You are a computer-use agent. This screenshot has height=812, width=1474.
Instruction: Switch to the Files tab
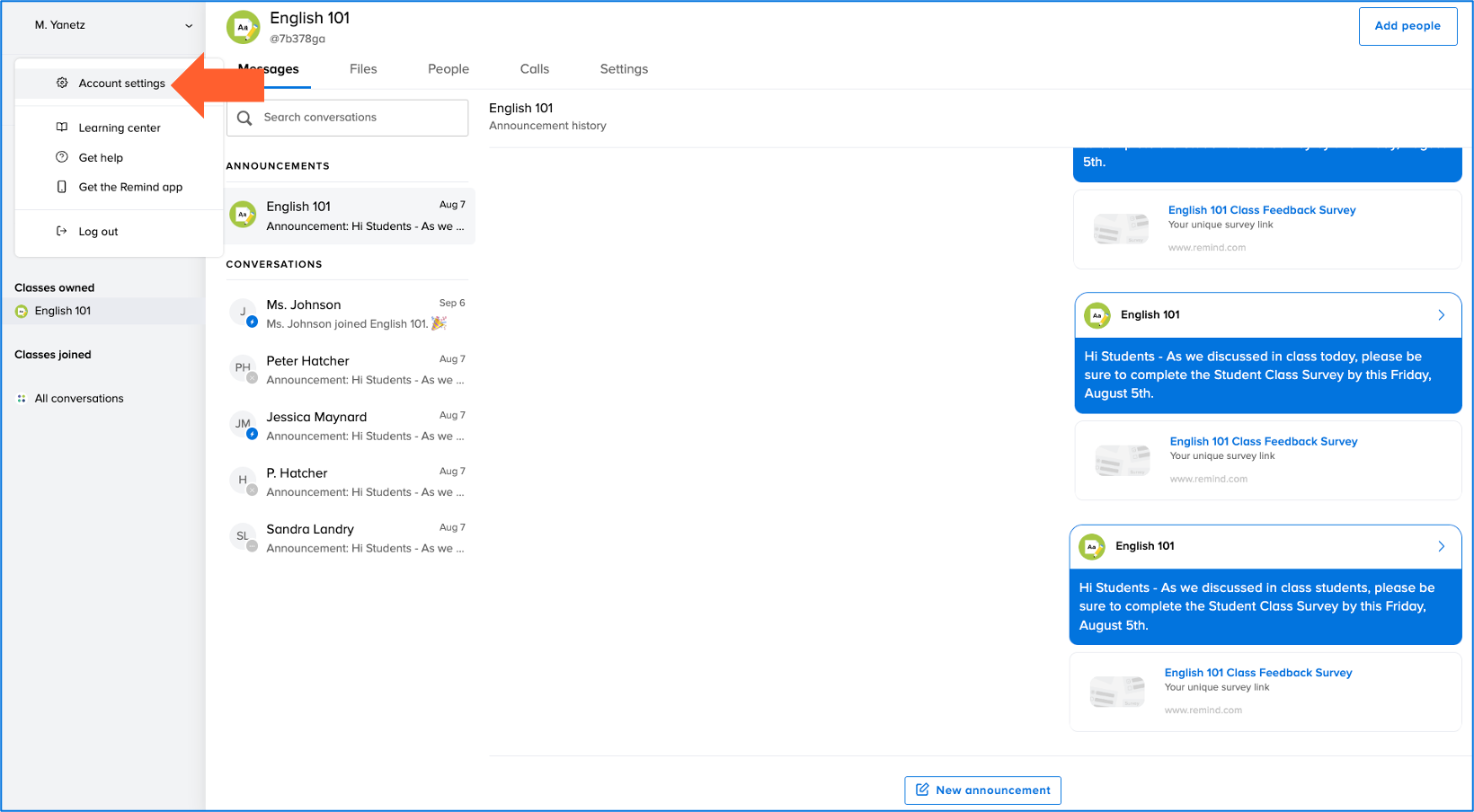click(x=363, y=69)
